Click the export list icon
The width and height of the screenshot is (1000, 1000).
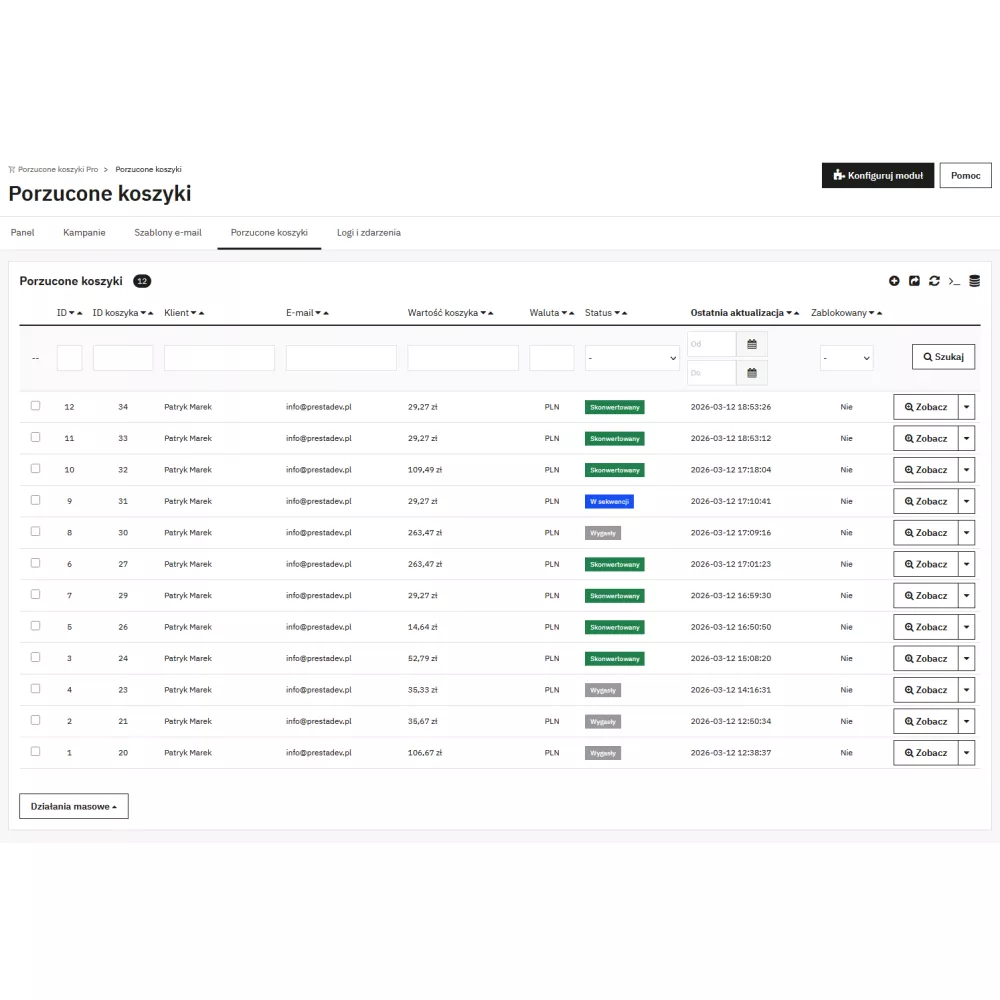tap(914, 281)
